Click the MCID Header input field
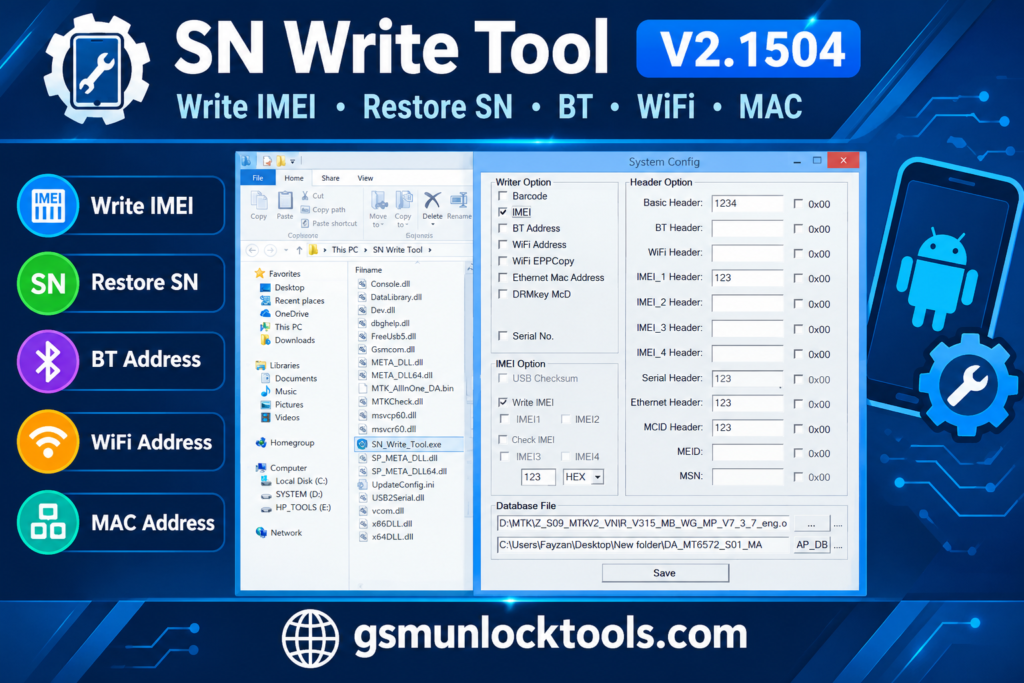Viewport: 1024px width, 683px height. (x=747, y=428)
